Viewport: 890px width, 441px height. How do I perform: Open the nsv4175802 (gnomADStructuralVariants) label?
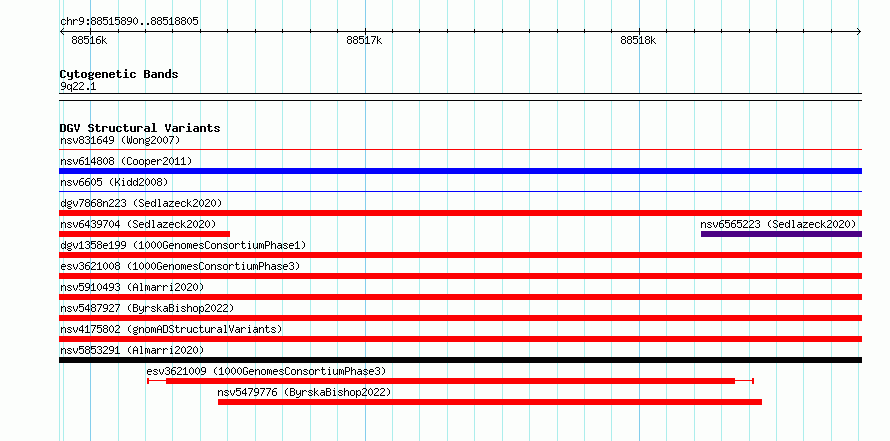point(171,329)
